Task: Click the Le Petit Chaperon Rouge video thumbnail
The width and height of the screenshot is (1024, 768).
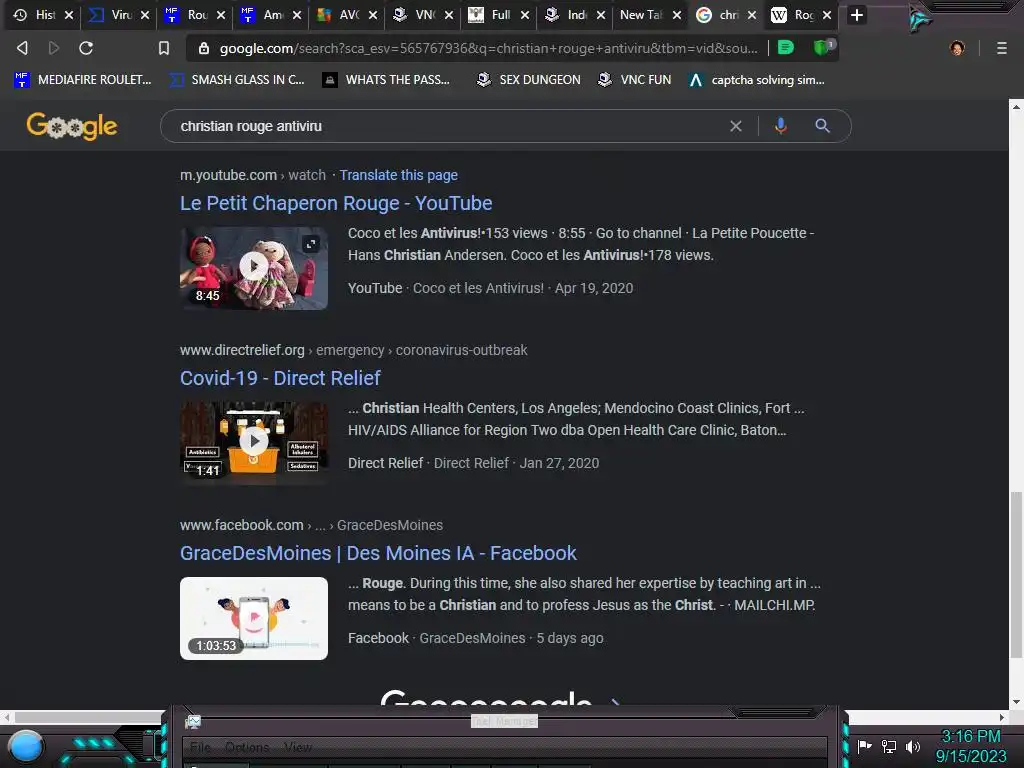Action: tap(253, 268)
